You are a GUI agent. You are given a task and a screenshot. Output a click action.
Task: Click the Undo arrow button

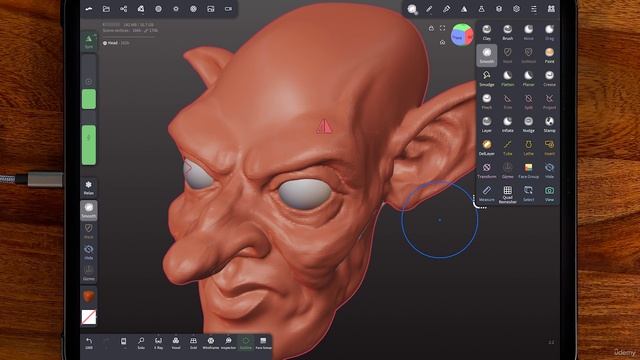[x=89, y=343]
